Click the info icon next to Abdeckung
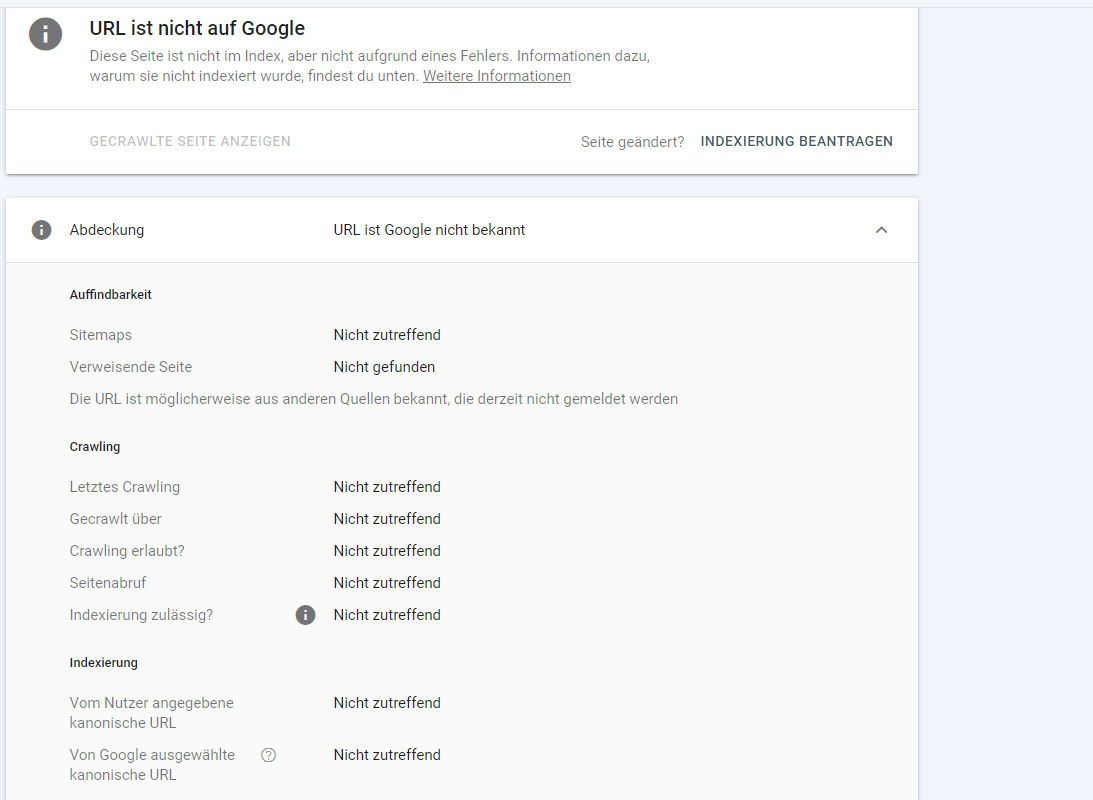 [41, 230]
